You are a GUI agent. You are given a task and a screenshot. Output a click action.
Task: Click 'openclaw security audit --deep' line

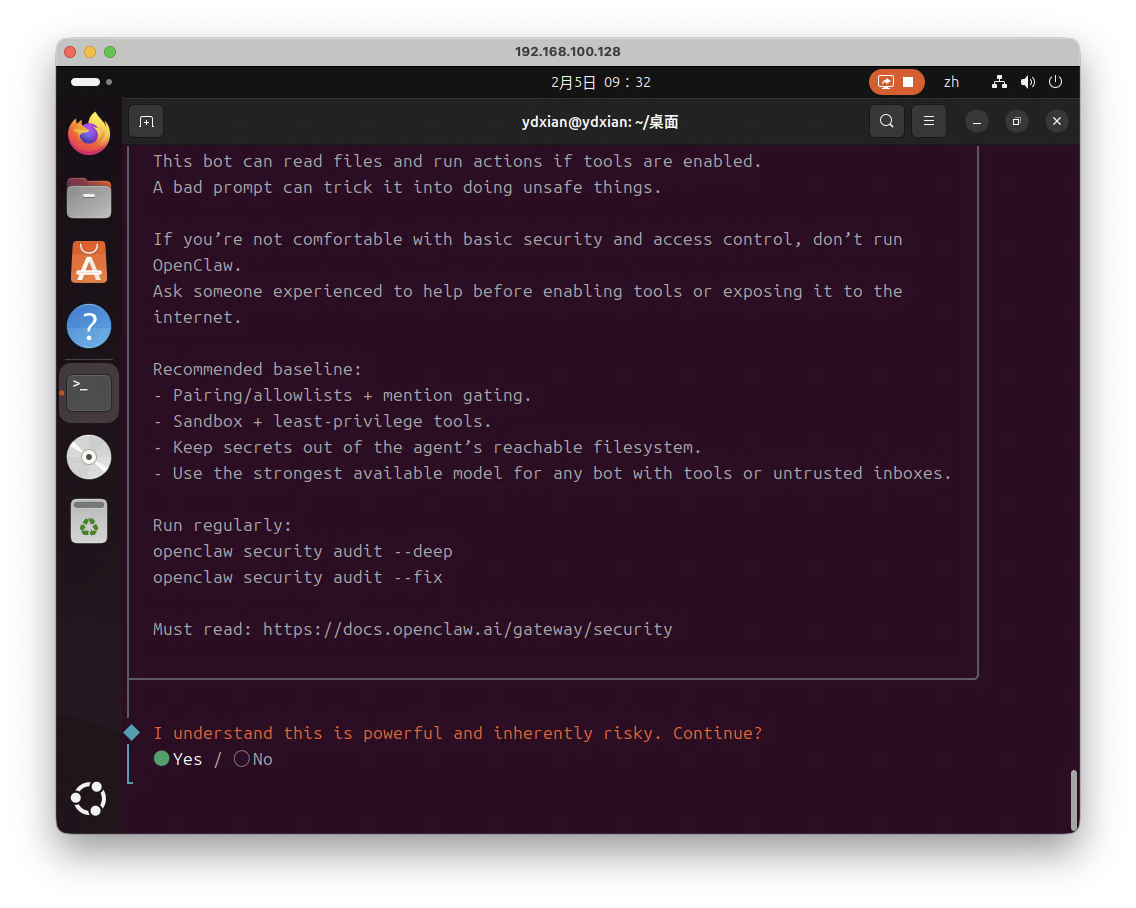click(x=303, y=551)
